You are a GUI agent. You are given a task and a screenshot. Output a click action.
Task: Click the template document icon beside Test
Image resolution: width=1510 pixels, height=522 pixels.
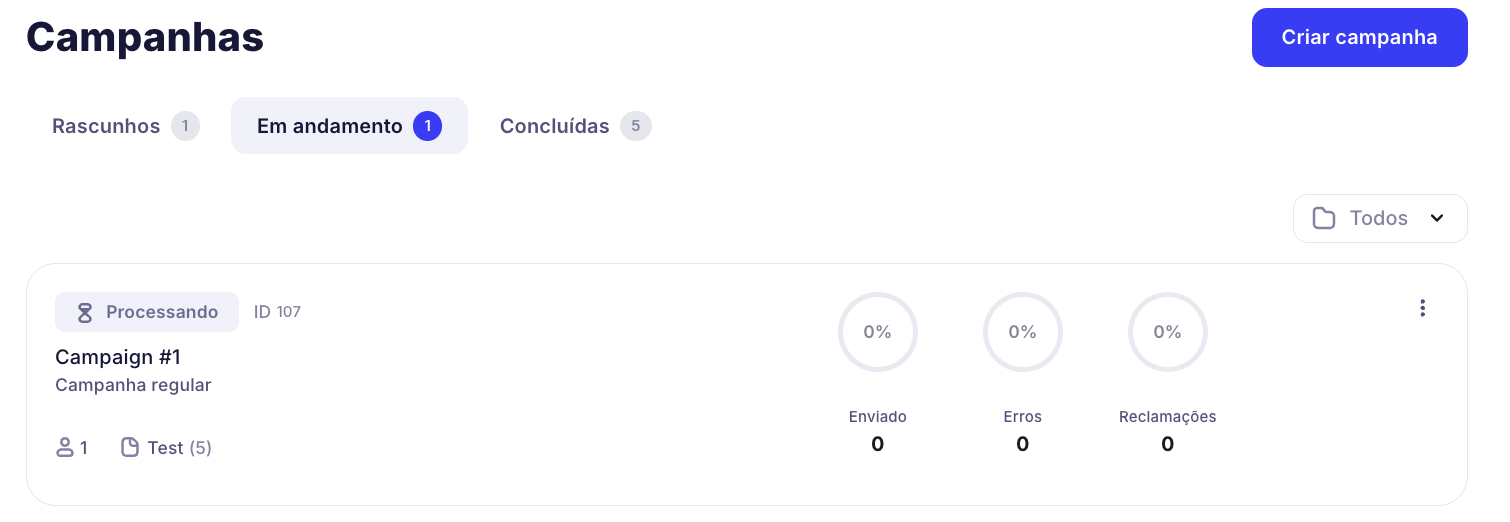tap(130, 448)
